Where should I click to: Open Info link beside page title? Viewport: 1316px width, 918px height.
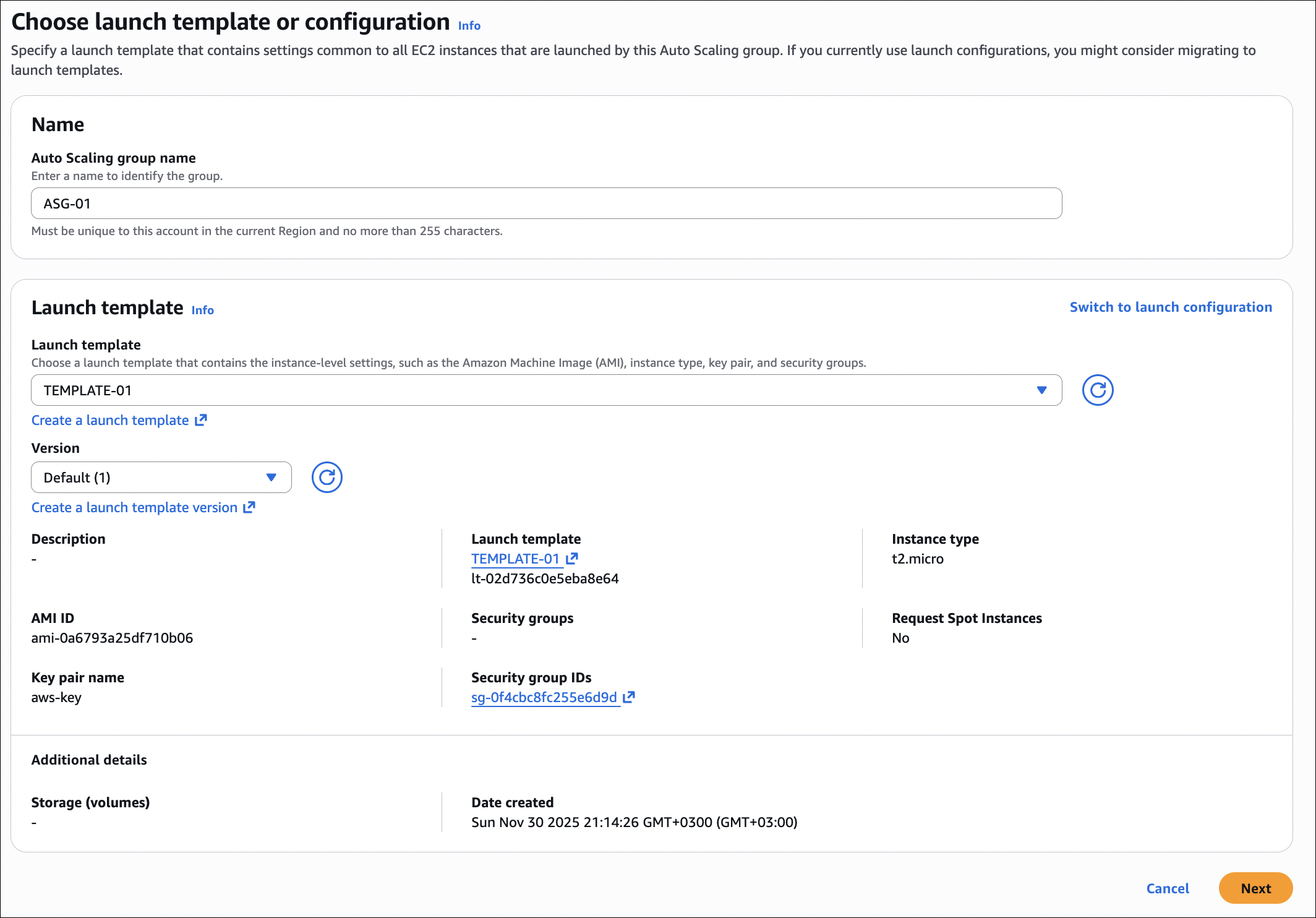click(x=469, y=26)
